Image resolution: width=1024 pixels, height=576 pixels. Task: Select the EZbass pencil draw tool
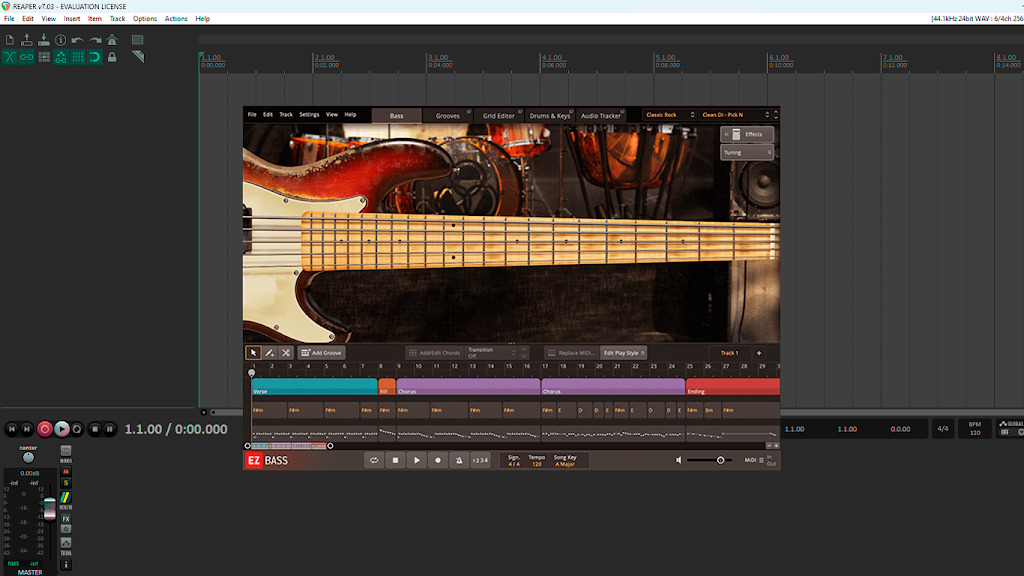tap(270, 353)
